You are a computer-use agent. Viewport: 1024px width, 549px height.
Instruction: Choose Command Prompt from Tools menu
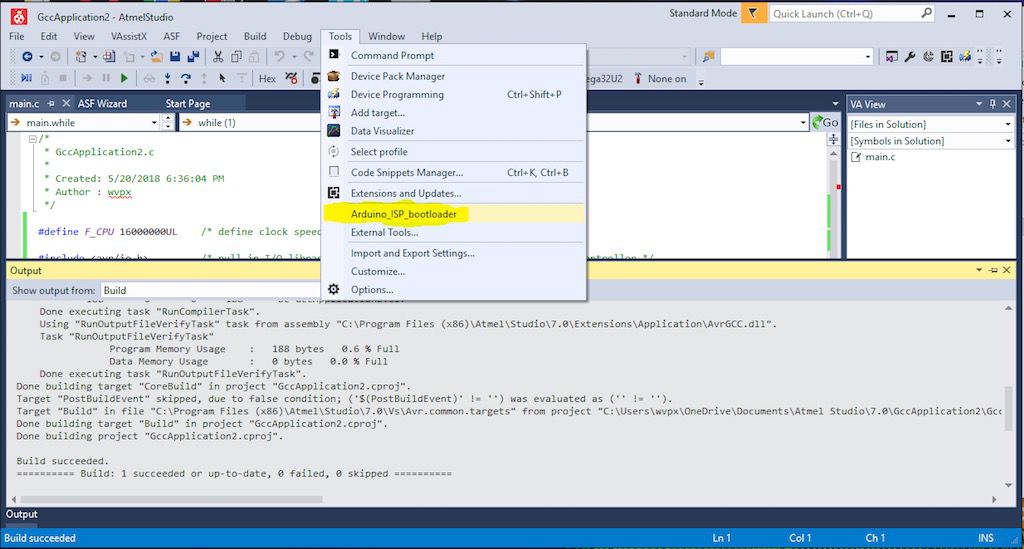tap(454, 55)
